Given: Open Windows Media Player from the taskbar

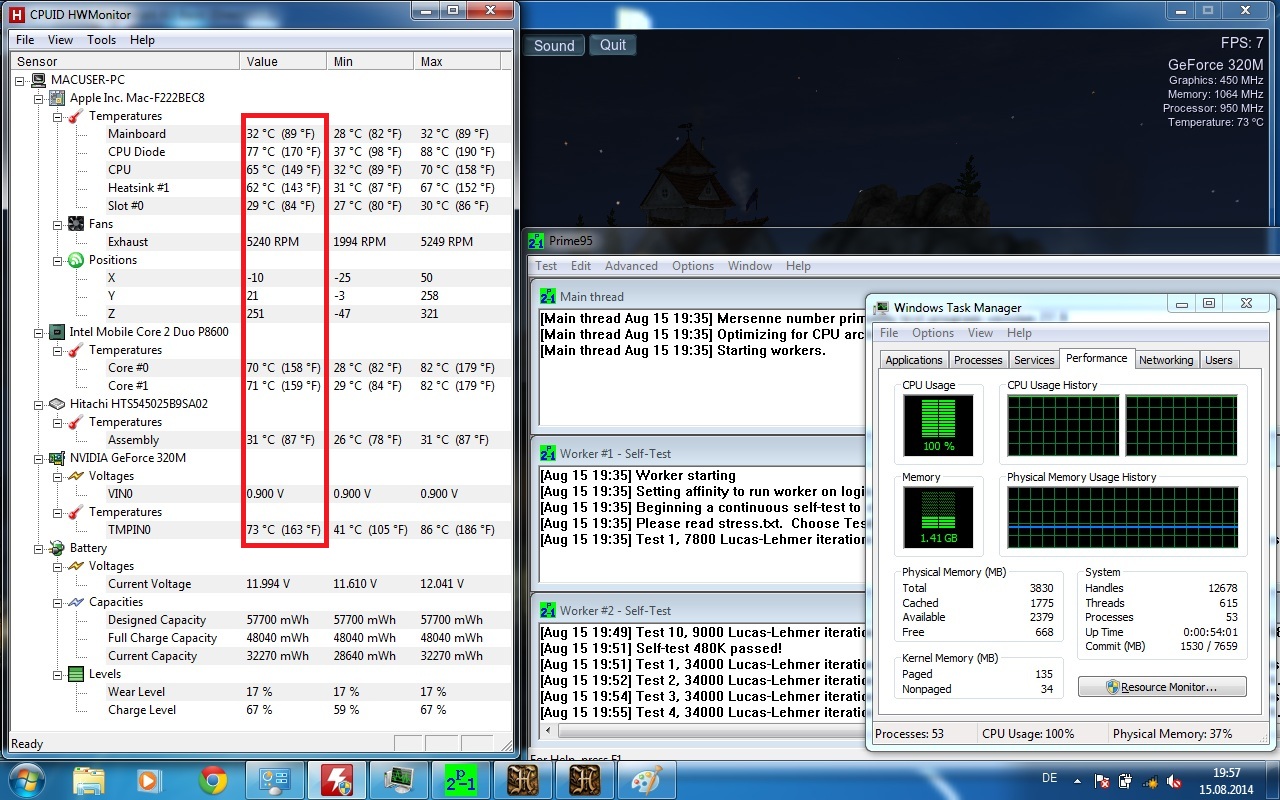Looking at the screenshot, I should click(x=150, y=780).
